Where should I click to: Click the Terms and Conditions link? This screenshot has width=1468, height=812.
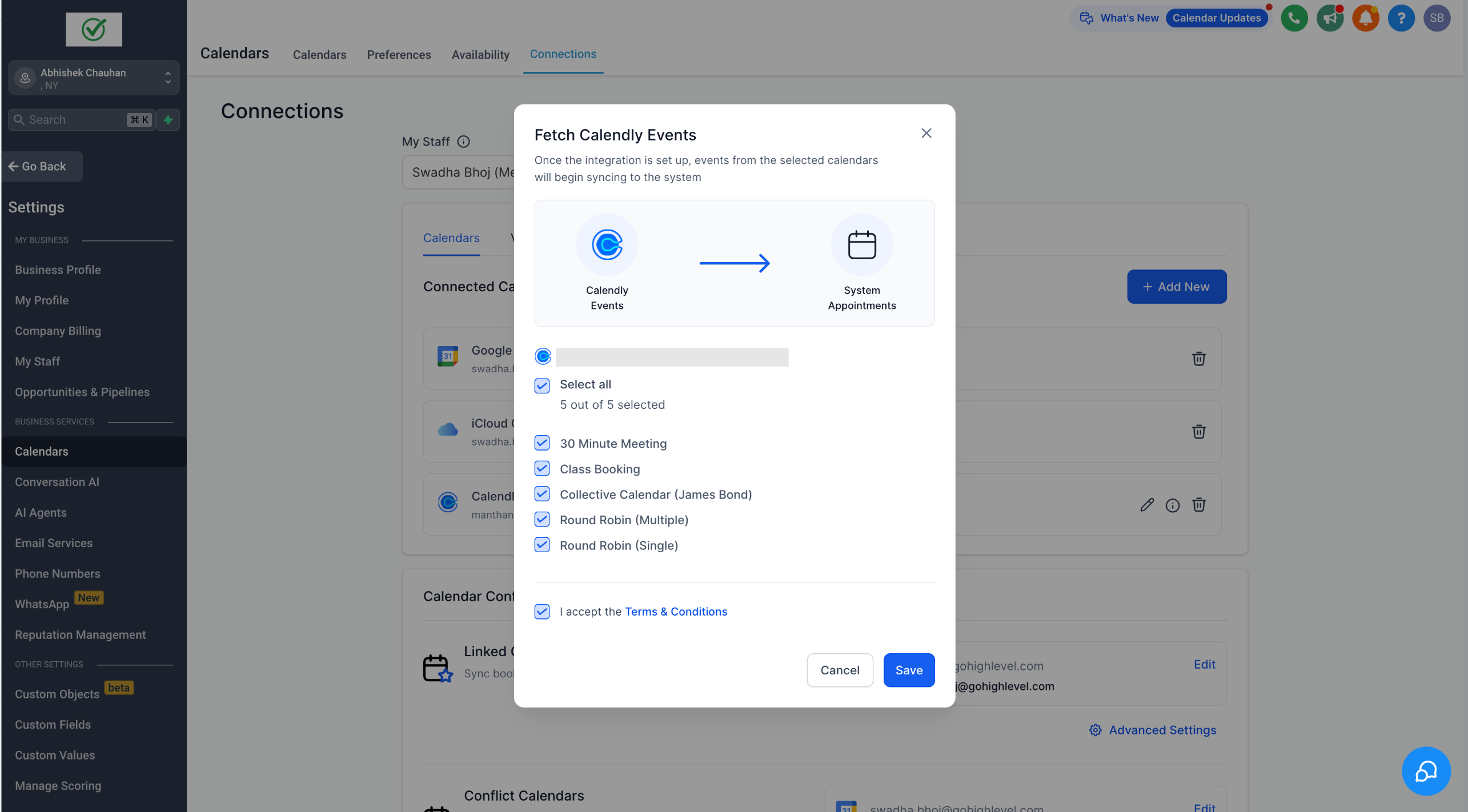click(676, 611)
